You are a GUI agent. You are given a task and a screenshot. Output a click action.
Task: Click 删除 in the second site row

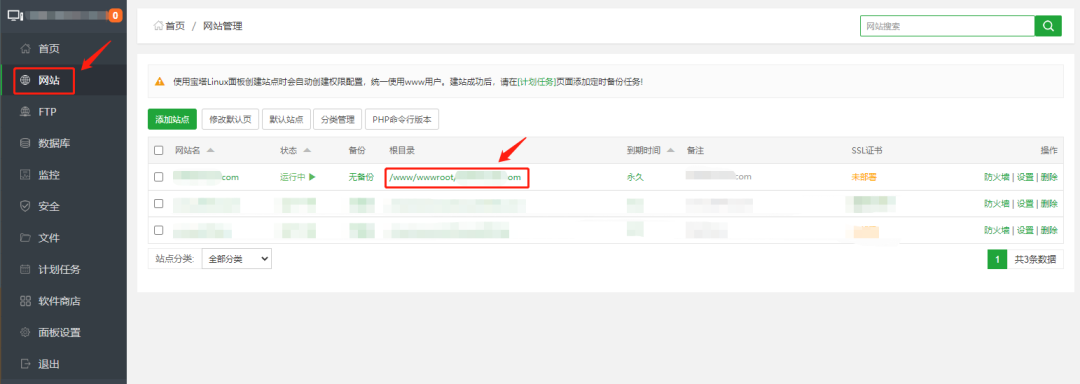click(1050, 204)
